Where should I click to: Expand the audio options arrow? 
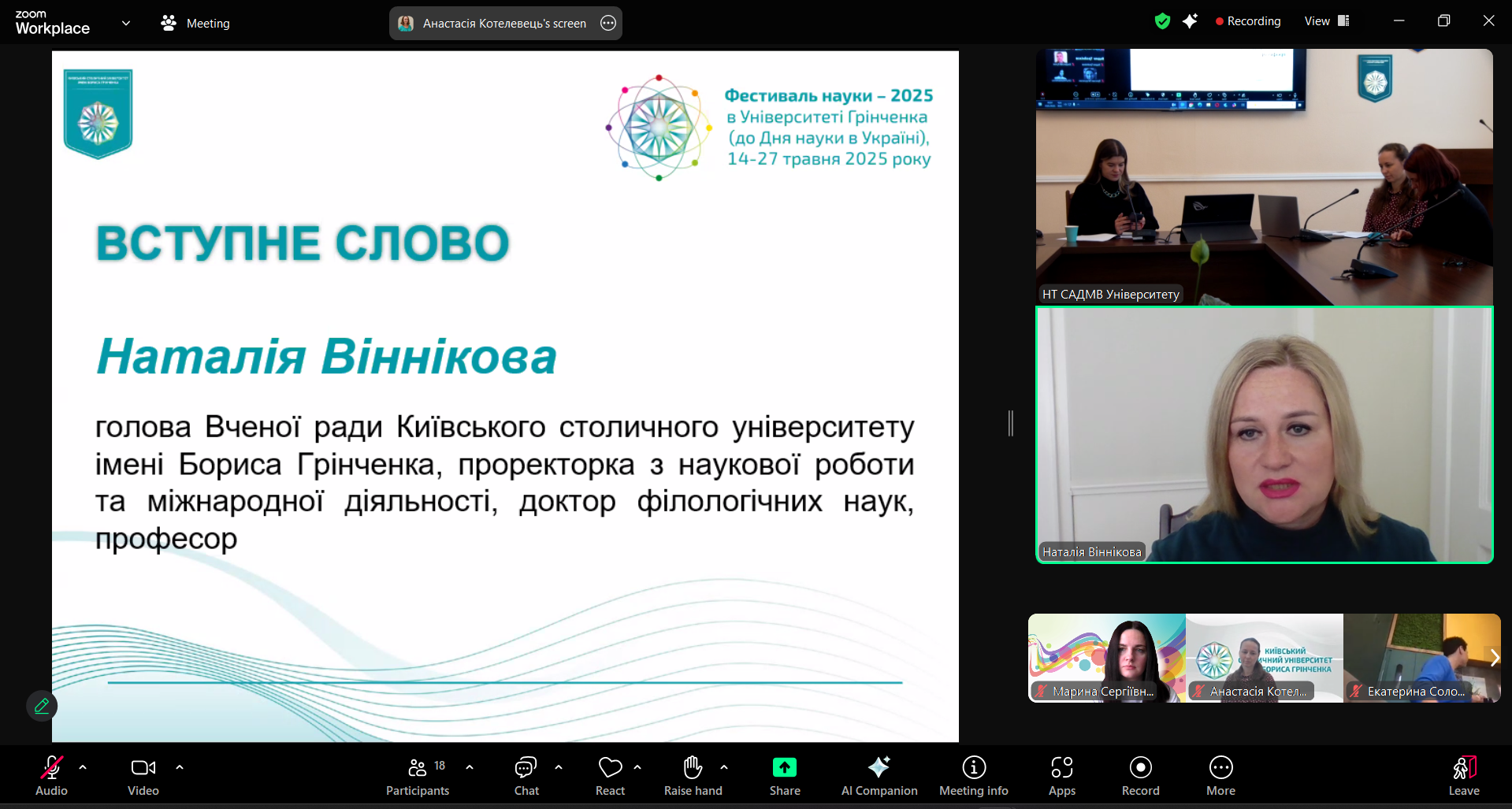tap(83, 766)
